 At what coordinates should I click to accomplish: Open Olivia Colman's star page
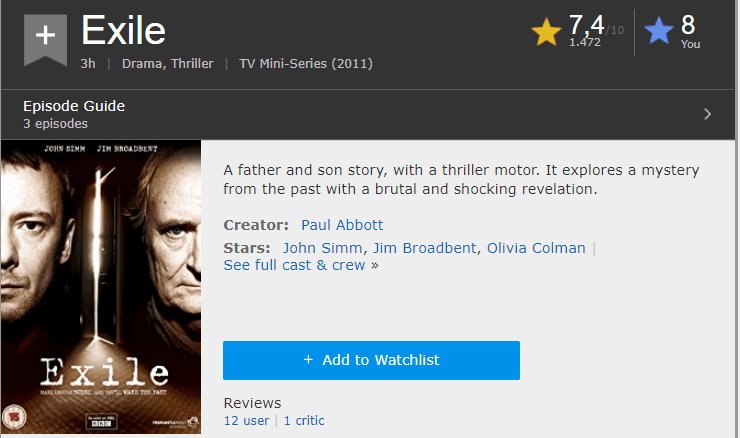click(x=536, y=248)
